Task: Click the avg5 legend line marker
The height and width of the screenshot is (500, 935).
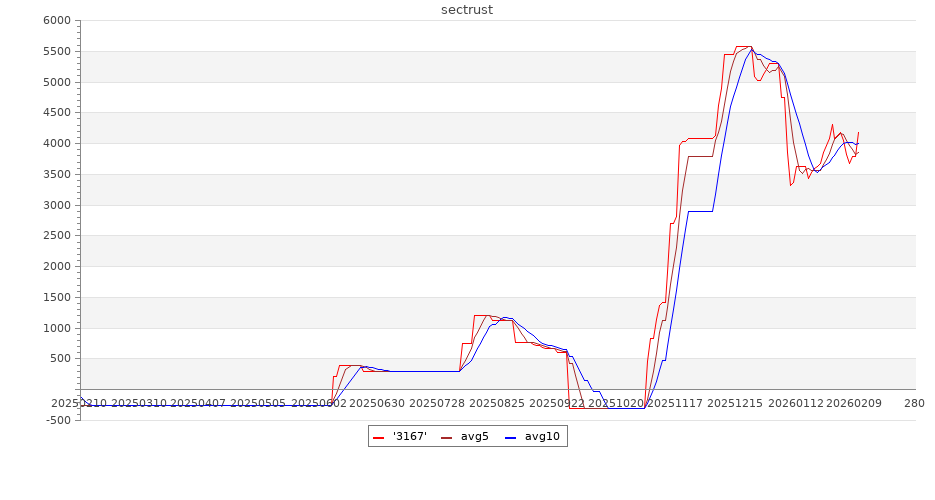Action: tap(447, 437)
